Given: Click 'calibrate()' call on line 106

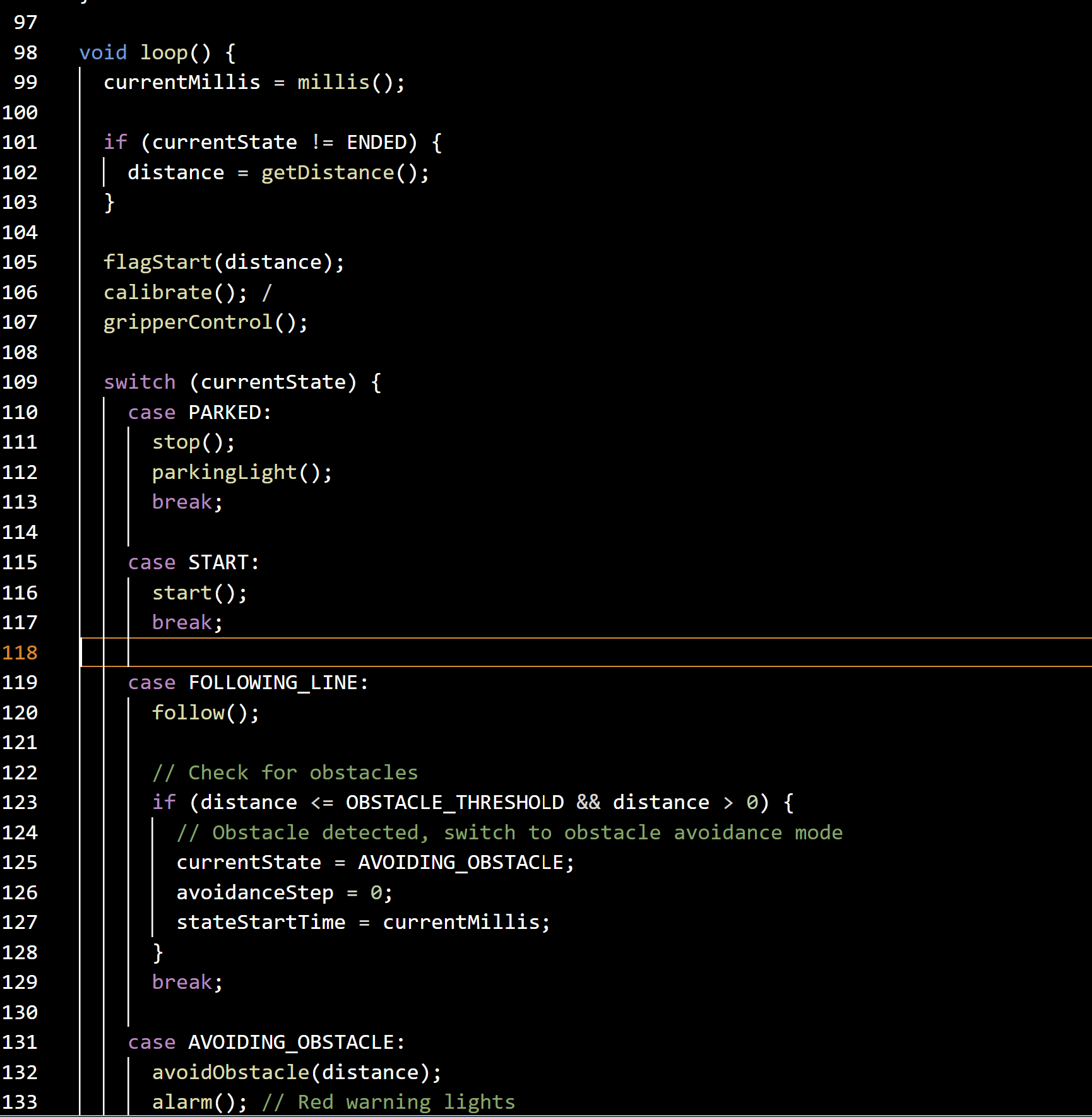Looking at the screenshot, I should (x=170, y=292).
